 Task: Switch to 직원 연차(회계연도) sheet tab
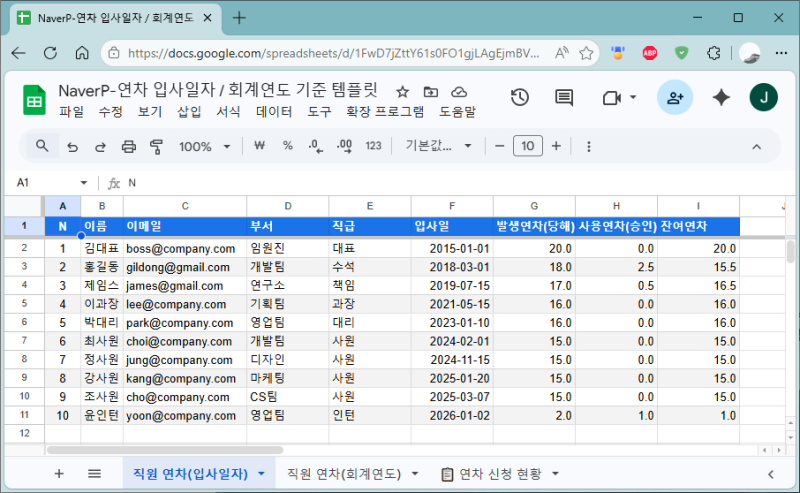click(x=344, y=474)
